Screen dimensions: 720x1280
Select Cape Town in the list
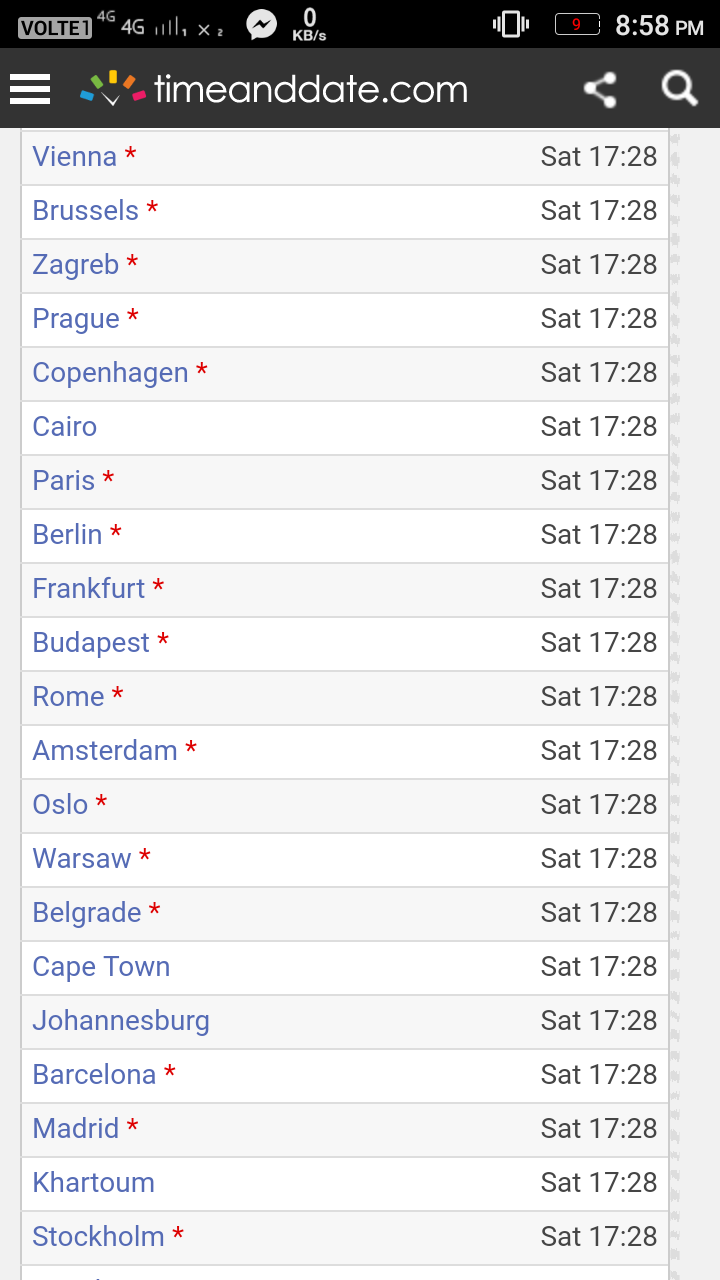tap(101, 966)
